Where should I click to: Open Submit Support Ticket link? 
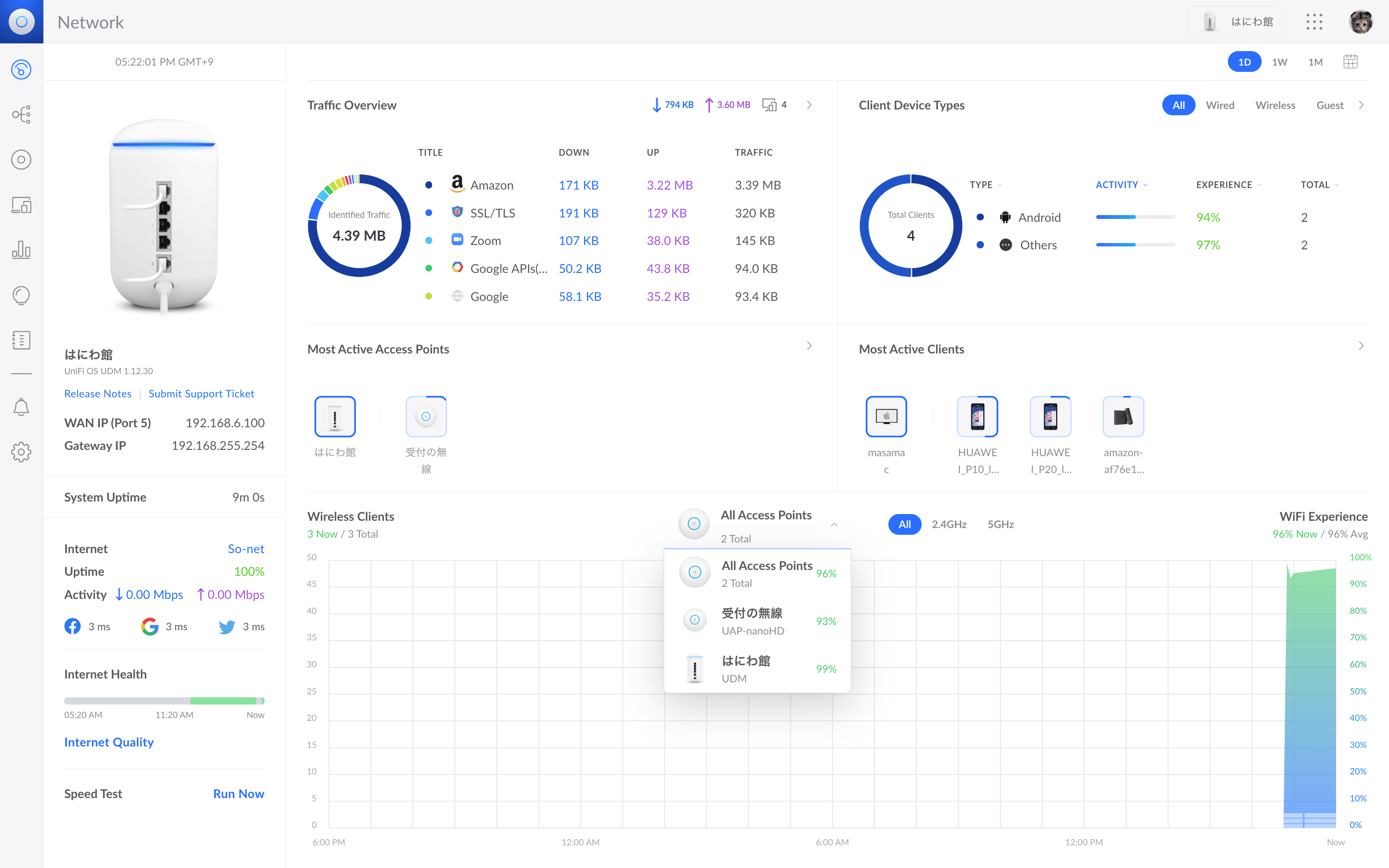[202, 393]
